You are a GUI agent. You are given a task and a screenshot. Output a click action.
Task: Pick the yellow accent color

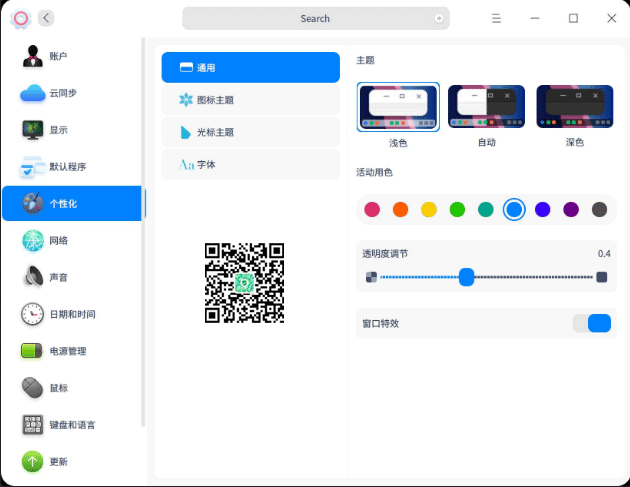[x=429, y=209]
